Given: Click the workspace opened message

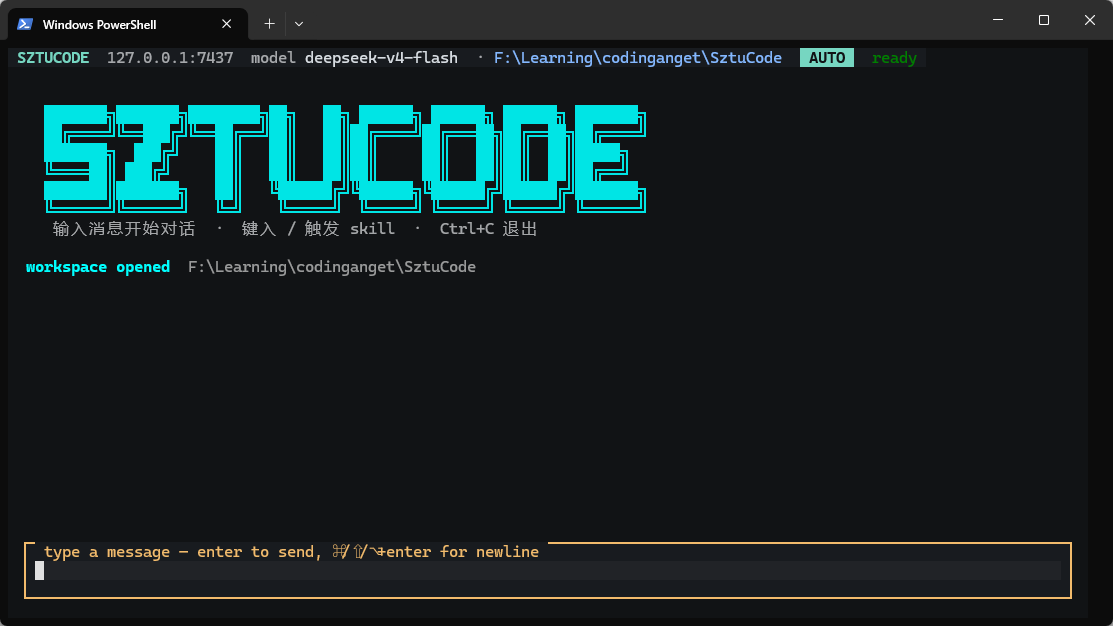Looking at the screenshot, I should pos(98,267).
